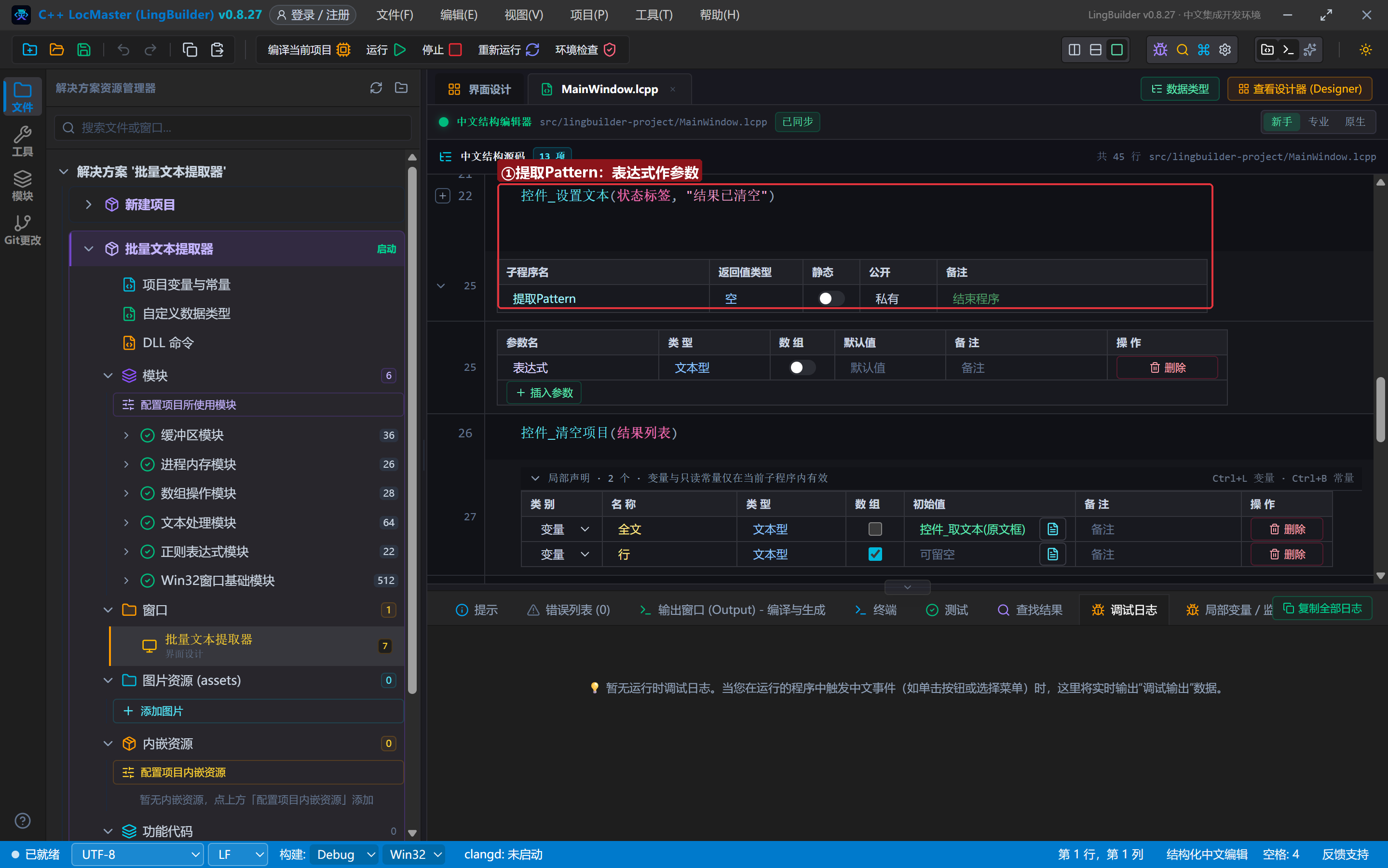Click the yellow search magnifier icon
Image resolution: width=1388 pixels, height=868 pixels.
click(x=1182, y=50)
